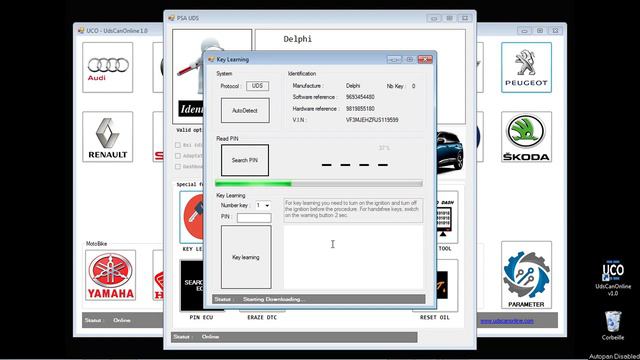Click the UCO window title bar icon
Screen dimensions: 640x360
[81, 31]
